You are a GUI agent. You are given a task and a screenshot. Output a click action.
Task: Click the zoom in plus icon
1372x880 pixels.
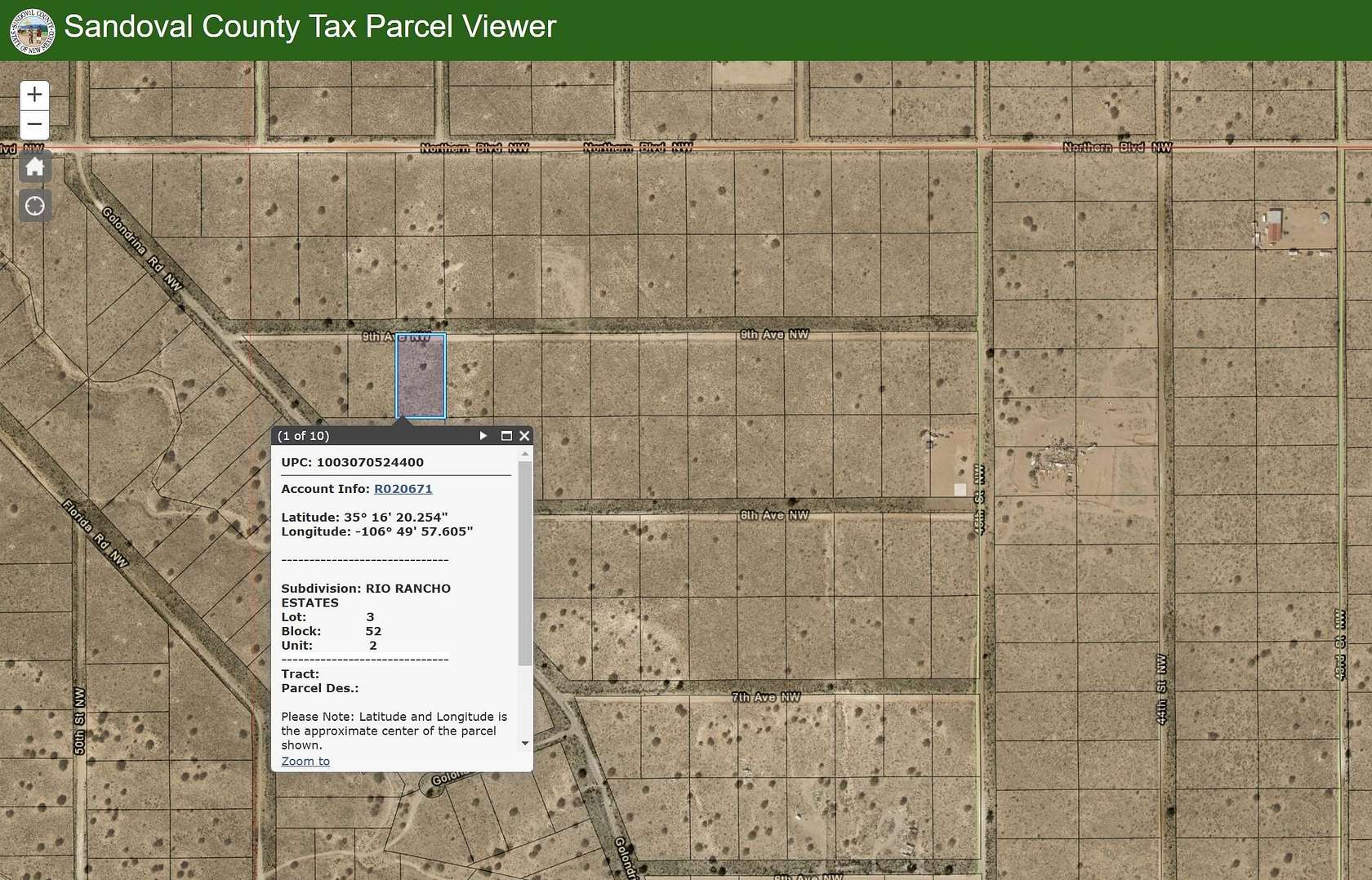(34, 93)
